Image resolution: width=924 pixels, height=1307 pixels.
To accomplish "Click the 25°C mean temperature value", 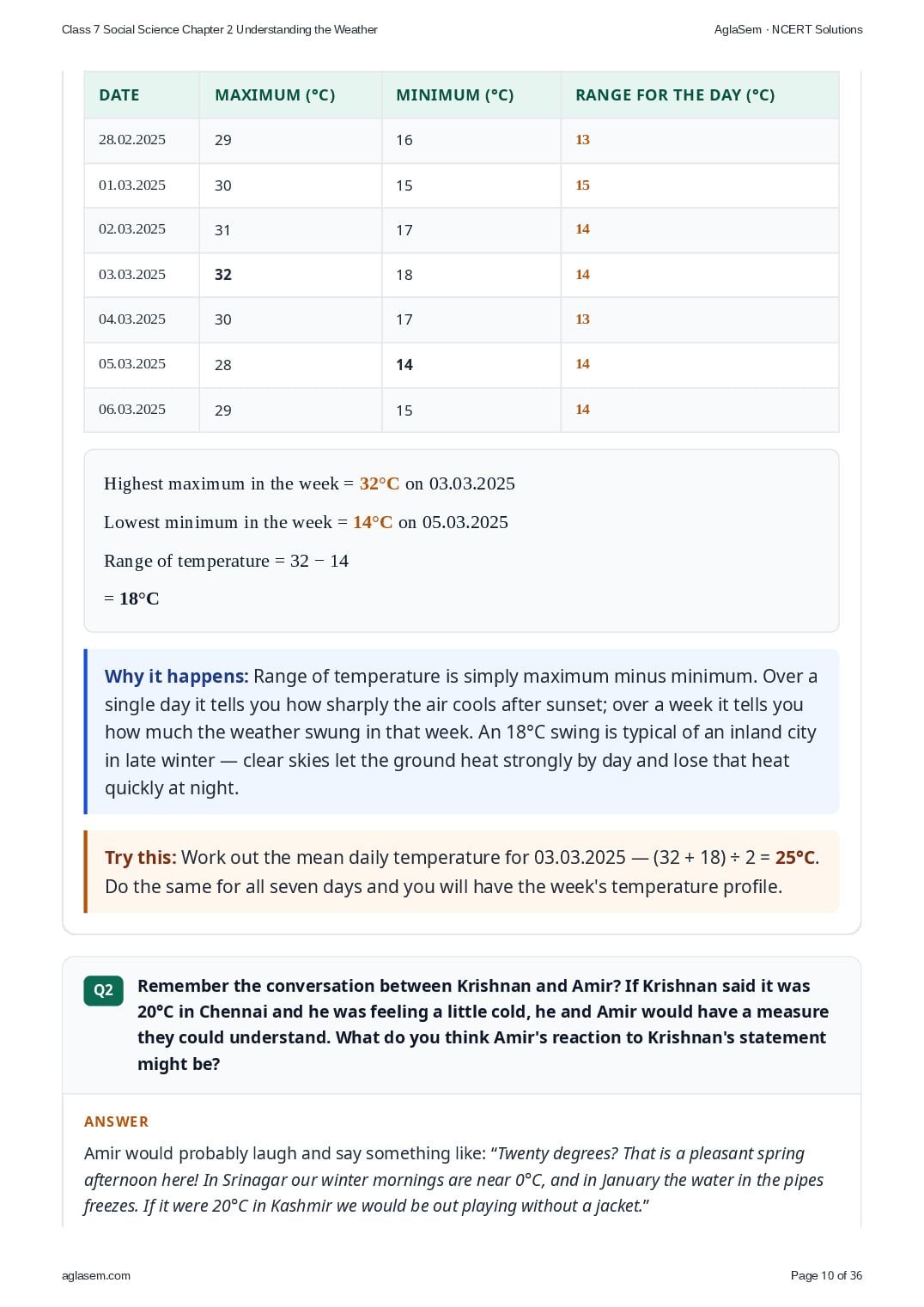I will tap(795, 858).
